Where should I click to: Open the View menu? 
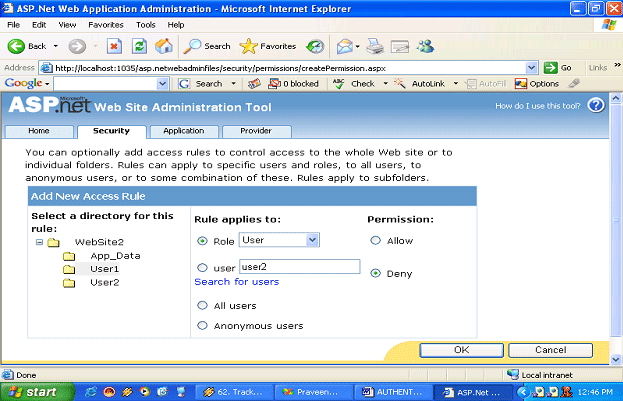[x=67, y=25]
